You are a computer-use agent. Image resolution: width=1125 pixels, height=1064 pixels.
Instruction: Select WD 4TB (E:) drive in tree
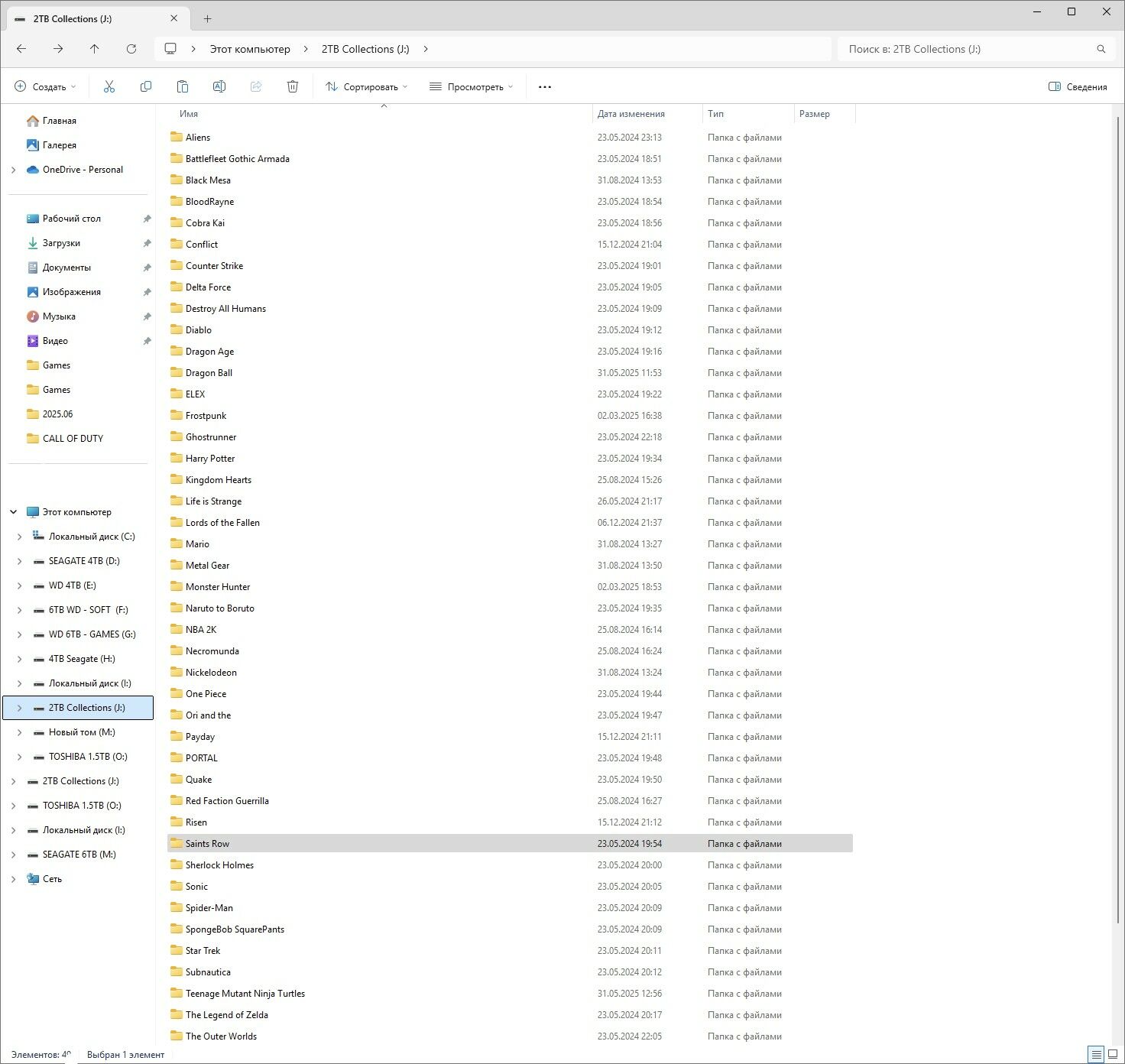point(73,586)
